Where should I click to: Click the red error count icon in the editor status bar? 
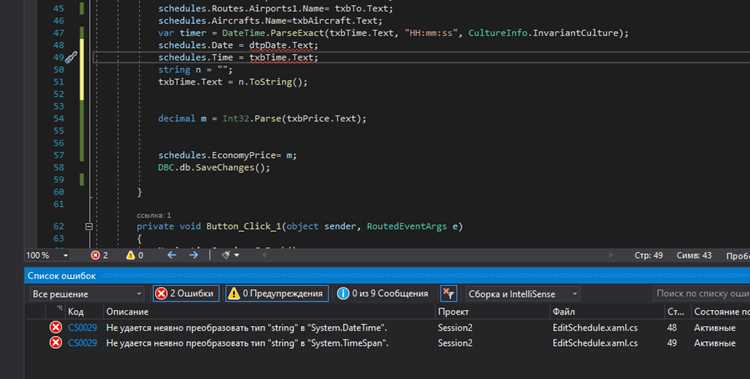click(x=95, y=256)
